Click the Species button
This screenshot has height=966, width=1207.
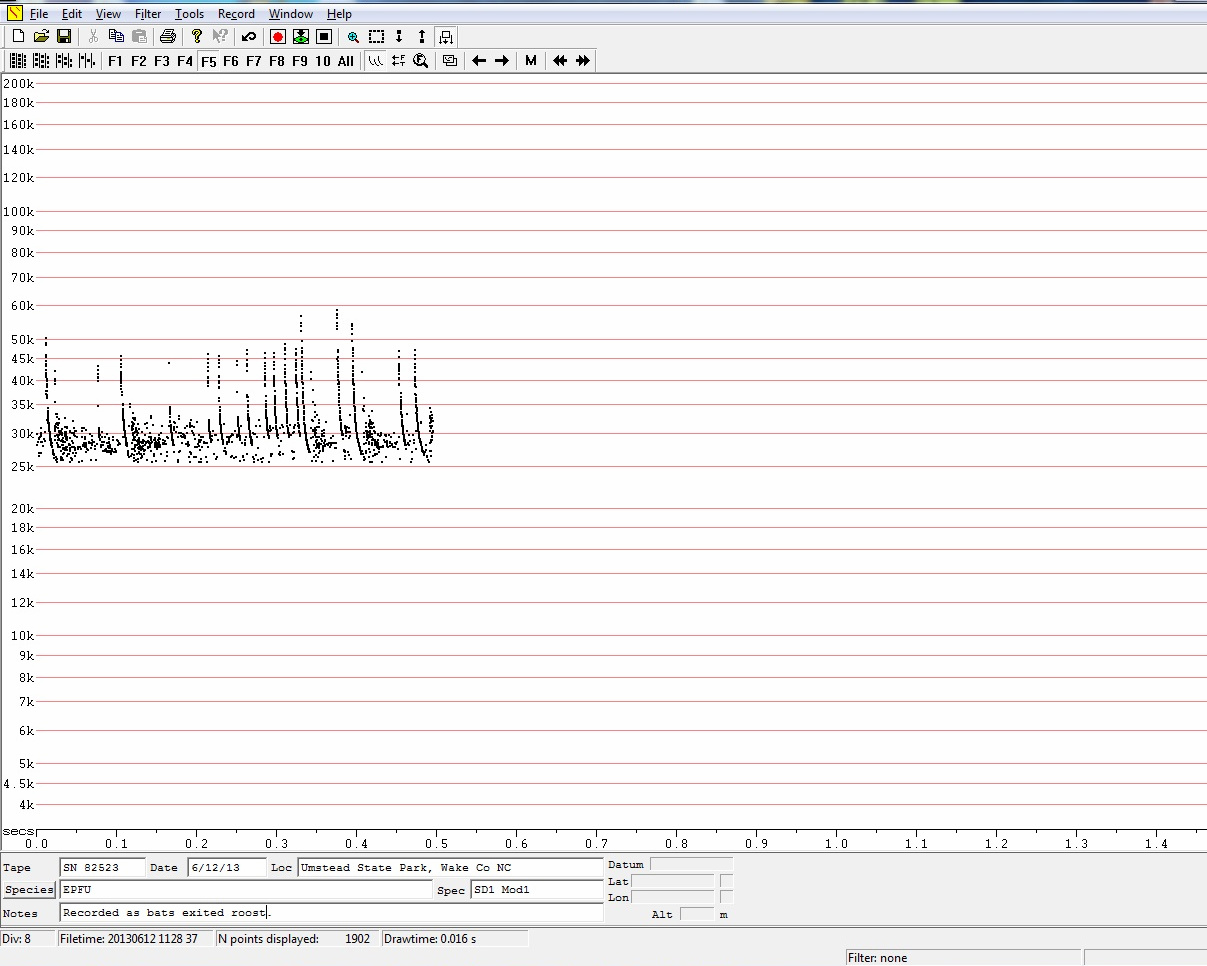pyautogui.click(x=29, y=890)
